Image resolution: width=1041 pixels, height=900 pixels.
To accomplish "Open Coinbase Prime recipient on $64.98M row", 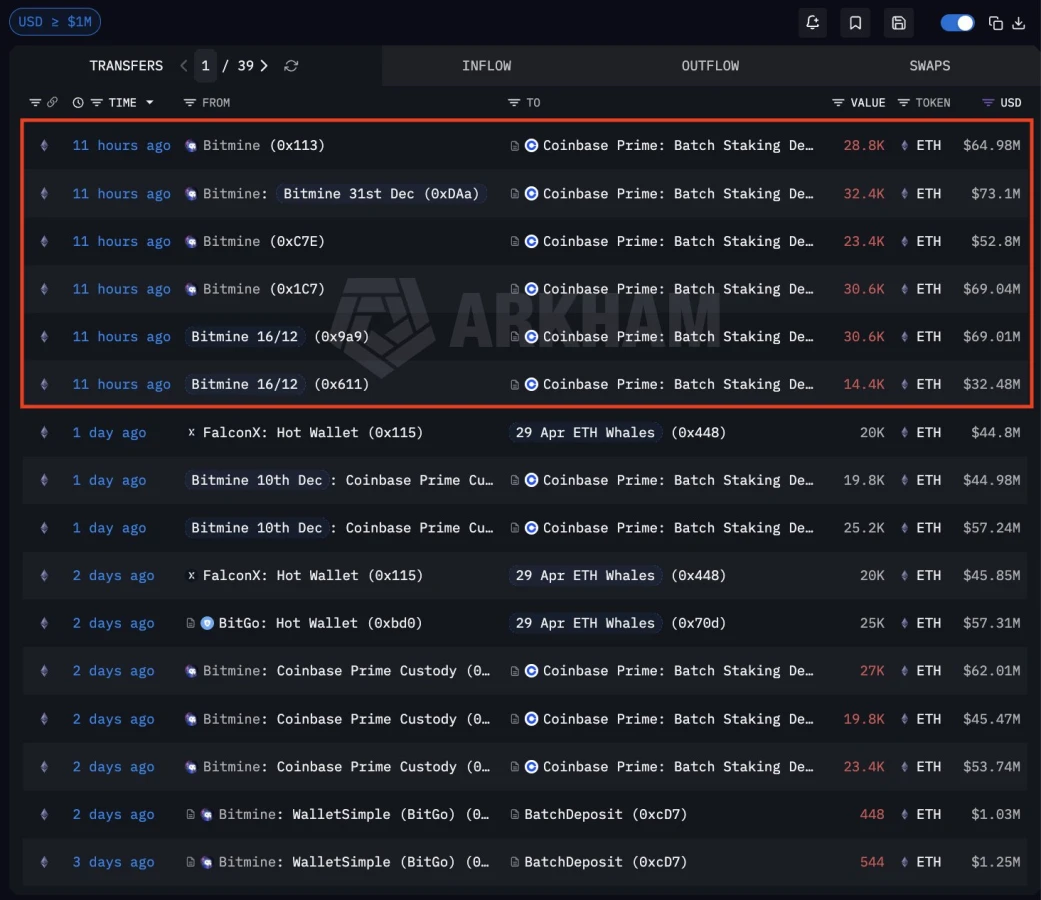I will coord(678,145).
